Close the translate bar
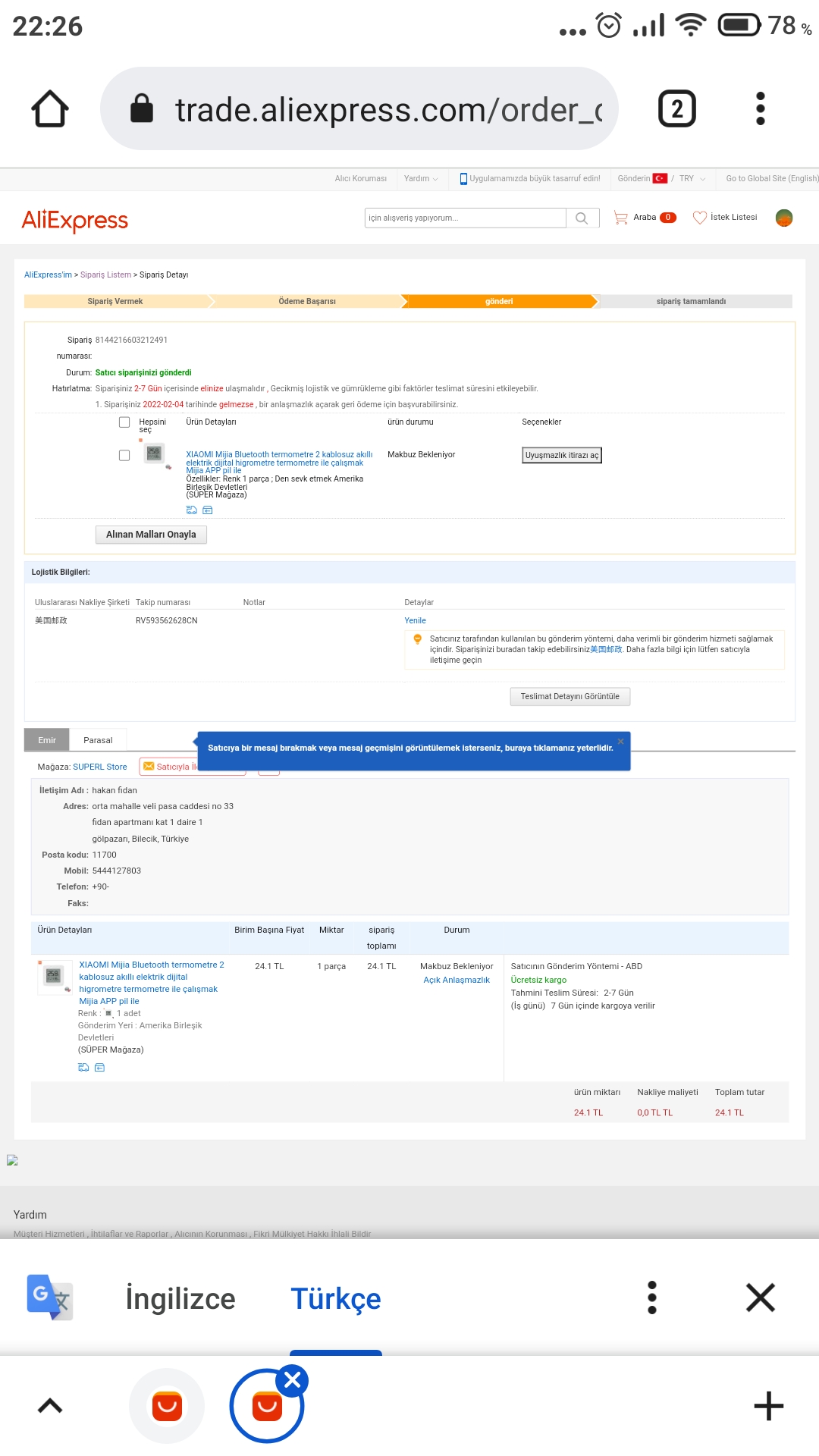This screenshot has width=819, height=1456. click(761, 1298)
